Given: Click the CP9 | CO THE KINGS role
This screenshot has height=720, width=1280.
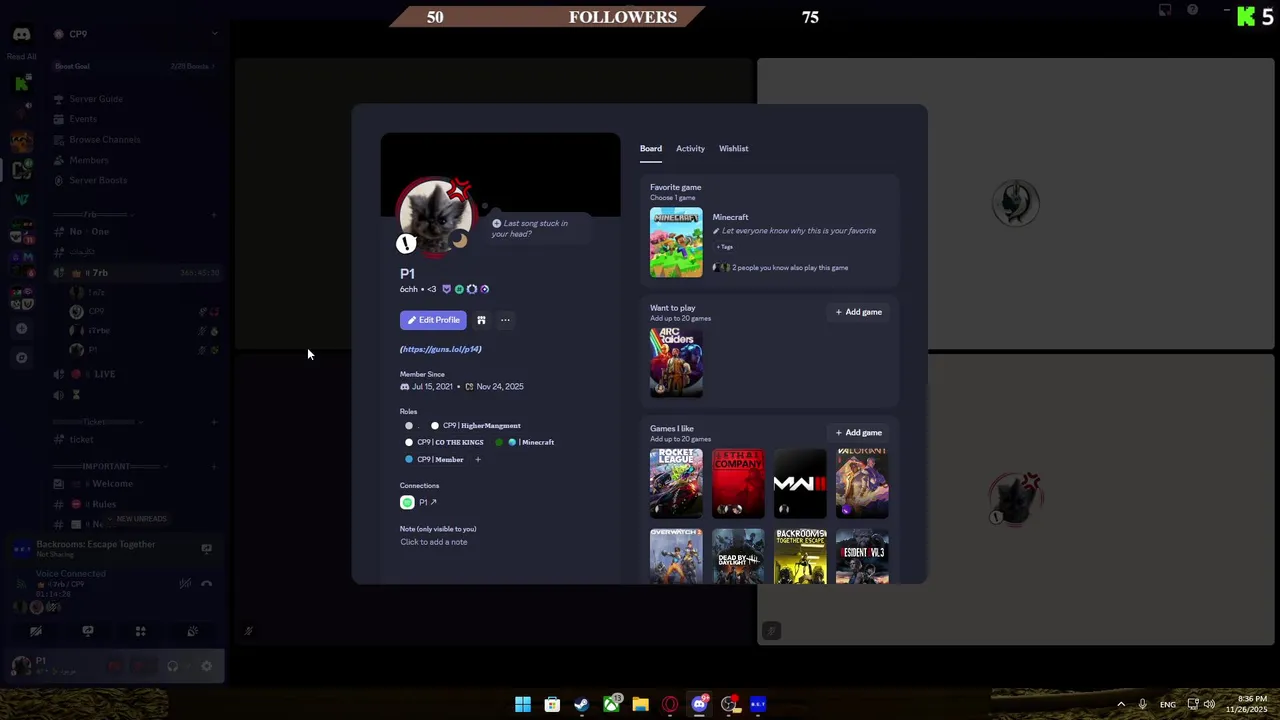Looking at the screenshot, I should [444, 442].
